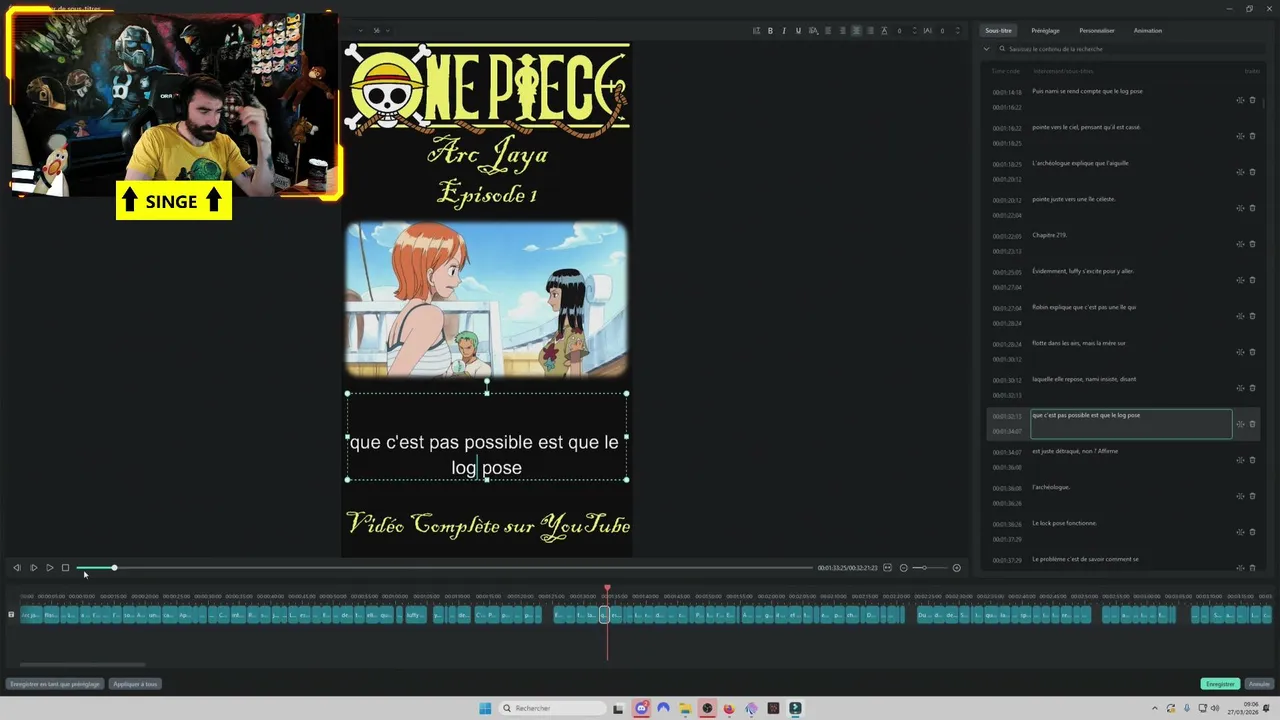Screen dimensions: 1280x720
Task: Click the previous frame playback button
Action: (17, 568)
